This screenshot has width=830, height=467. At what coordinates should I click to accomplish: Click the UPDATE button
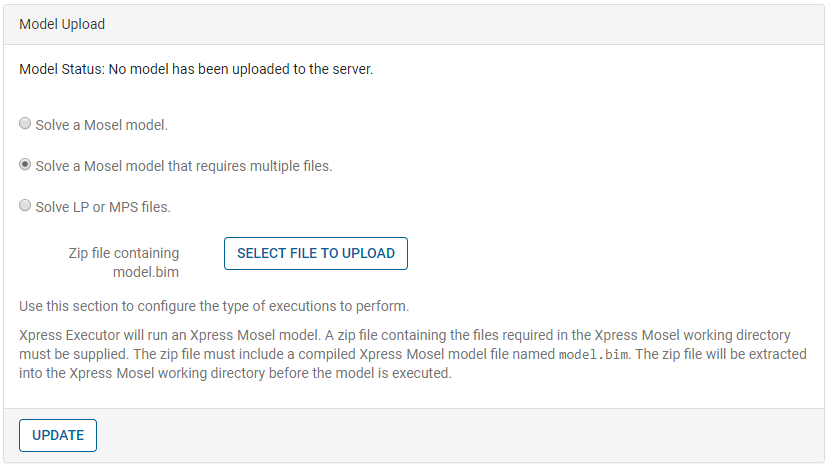pos(58,435)
